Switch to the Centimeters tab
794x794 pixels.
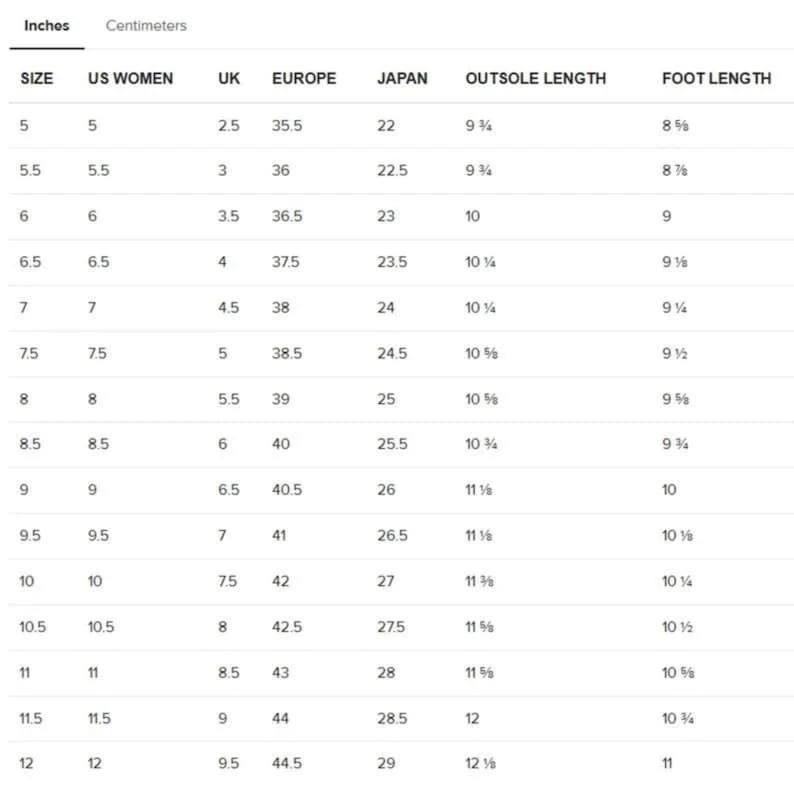coord(146,25)
